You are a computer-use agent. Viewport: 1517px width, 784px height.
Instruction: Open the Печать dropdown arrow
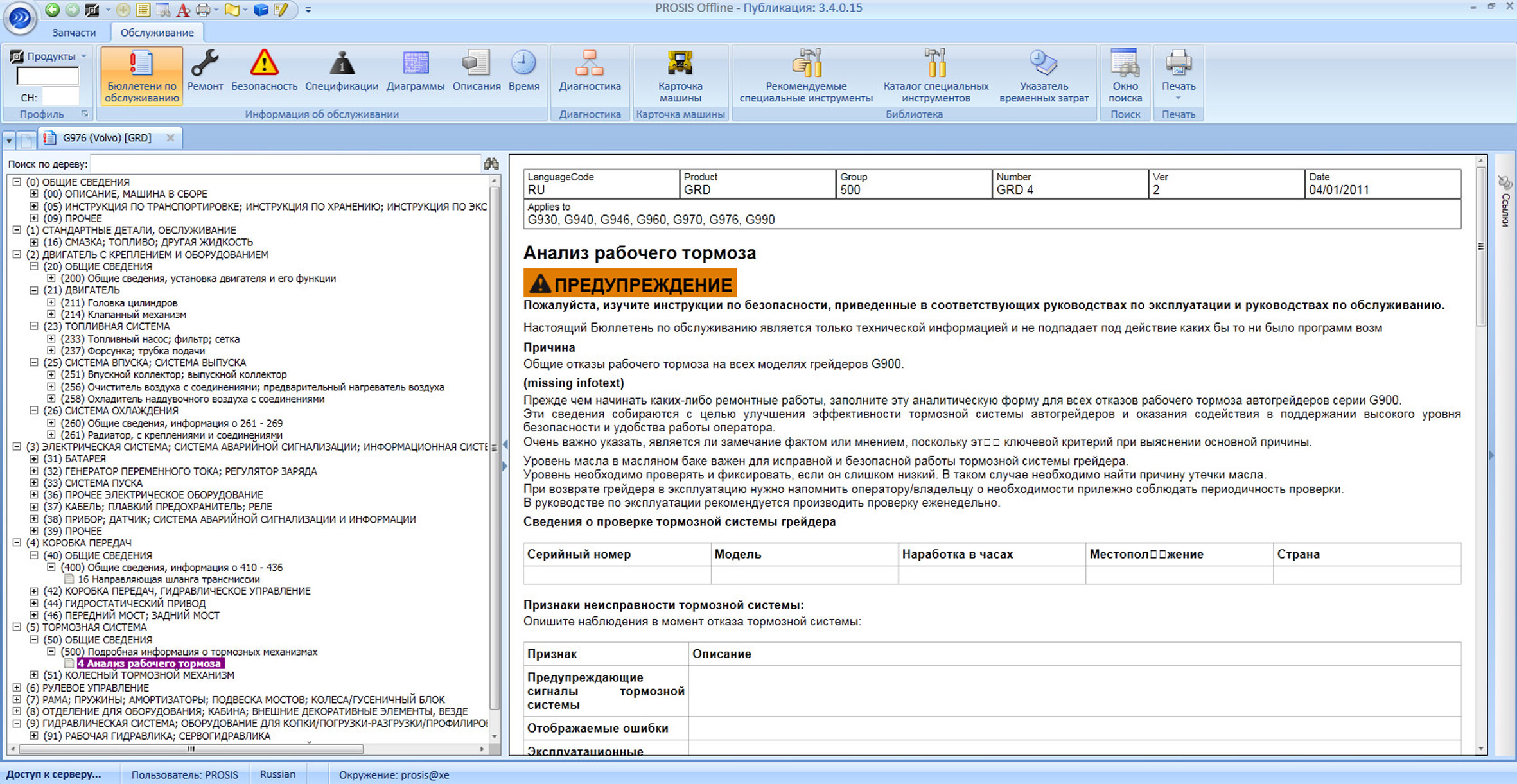[1178, 98]
